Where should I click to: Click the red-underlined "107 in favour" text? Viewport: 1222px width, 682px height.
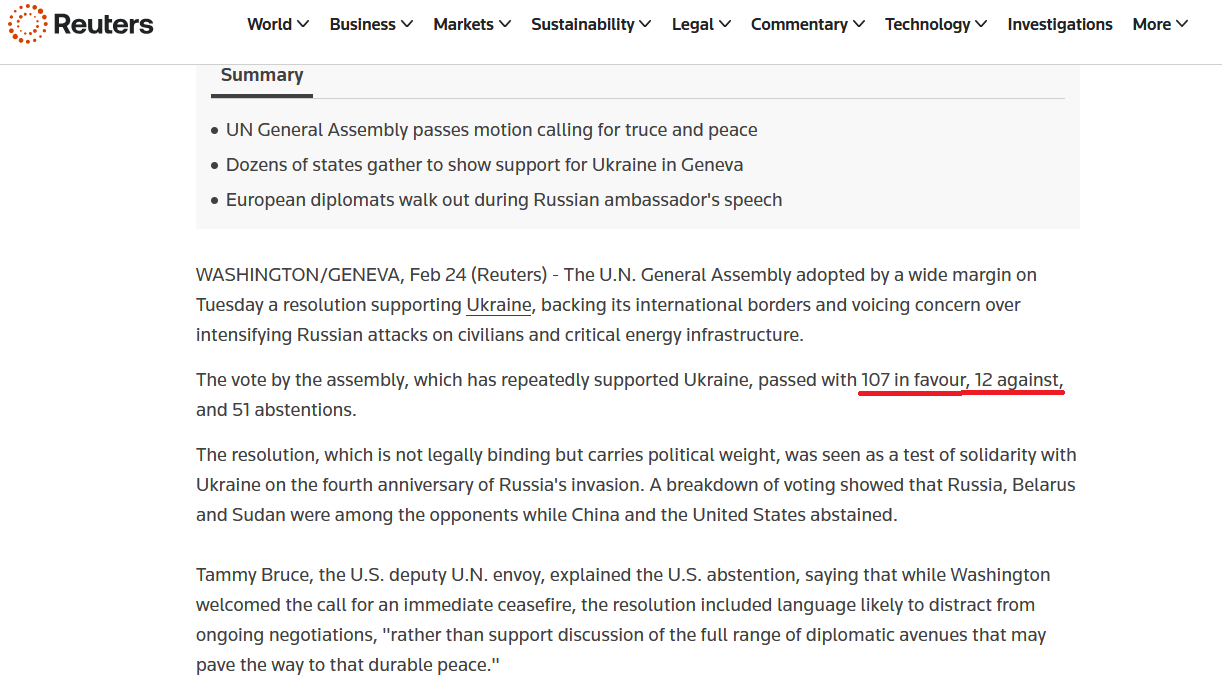point(912,380)
